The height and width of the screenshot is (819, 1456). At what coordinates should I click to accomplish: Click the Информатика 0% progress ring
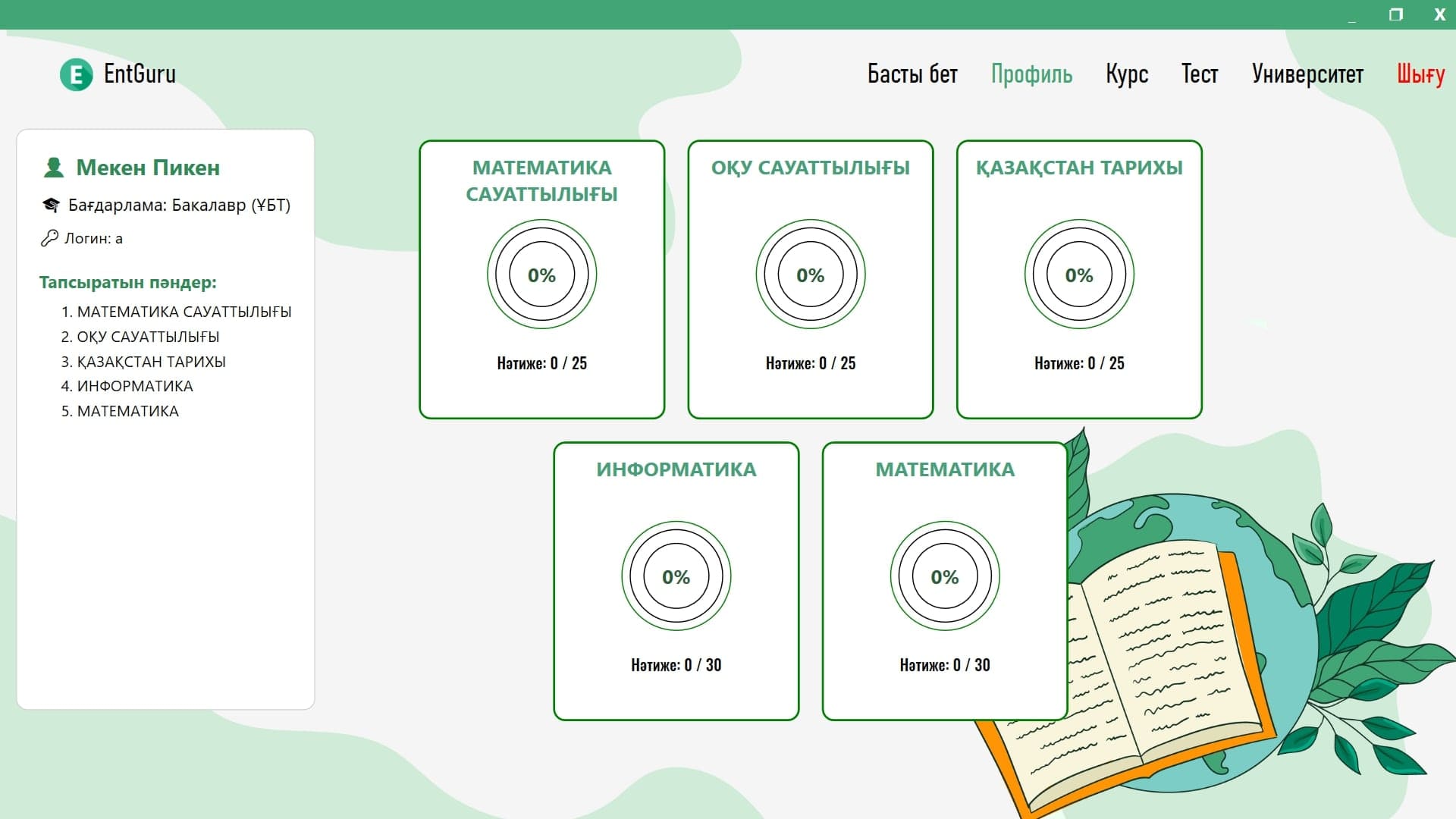(676, 576)
